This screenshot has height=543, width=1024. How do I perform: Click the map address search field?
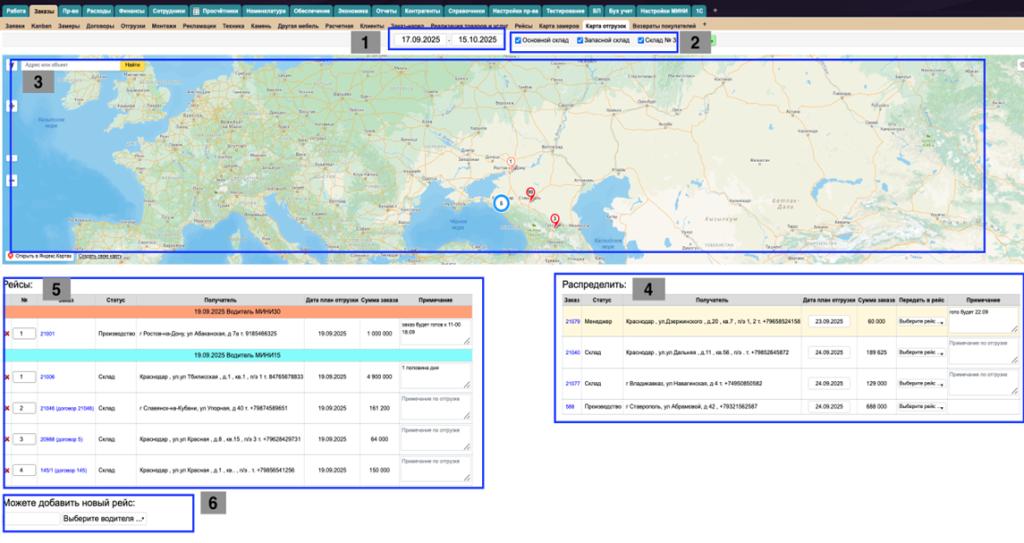[x=70, y=65]
